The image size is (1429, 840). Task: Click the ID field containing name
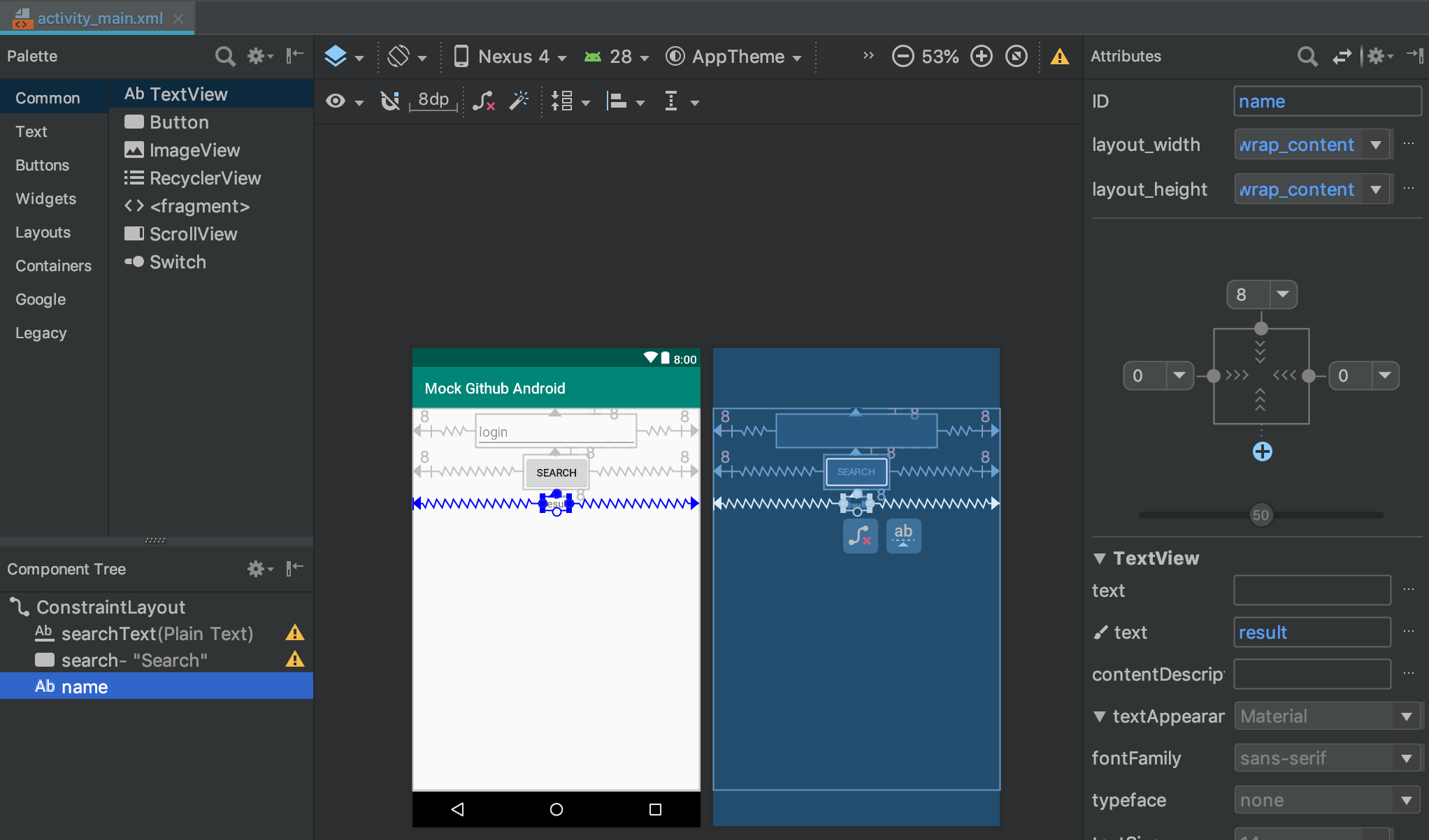(x=1327, y=101)
